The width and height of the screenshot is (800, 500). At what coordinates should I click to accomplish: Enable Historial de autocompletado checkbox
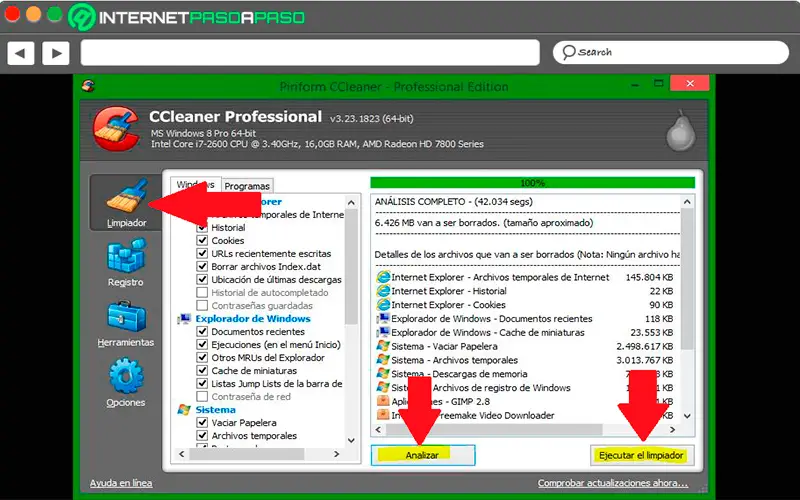[x=202, y=292]
